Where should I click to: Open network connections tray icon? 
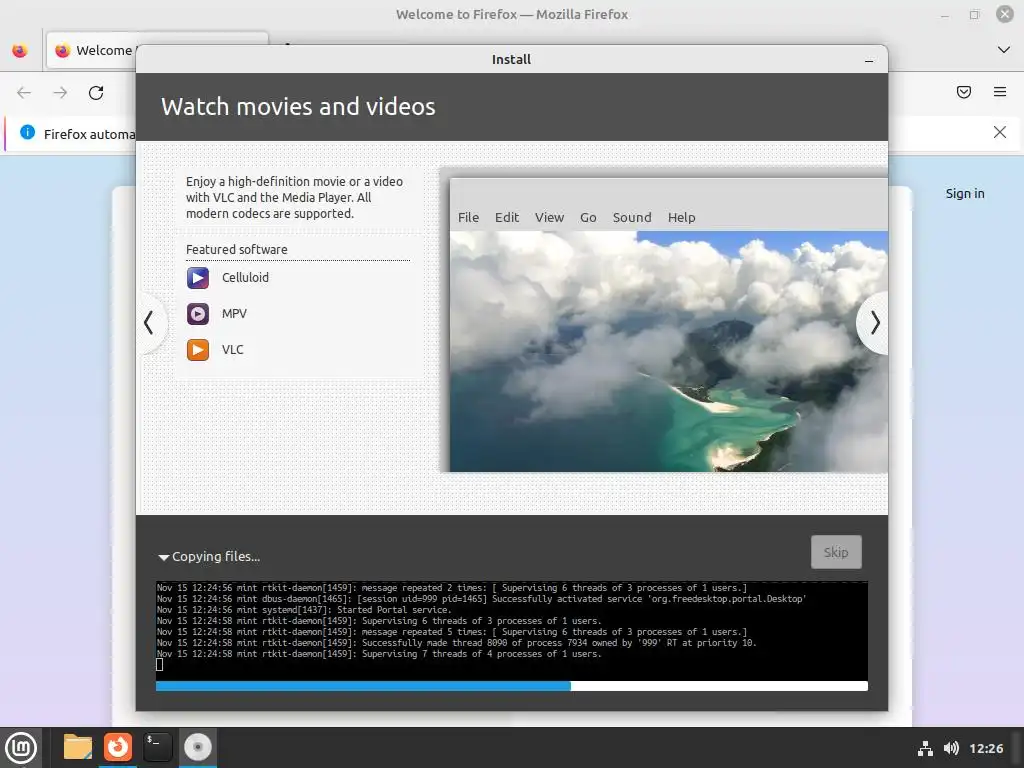pyautogui.click(x=925, y=748)
